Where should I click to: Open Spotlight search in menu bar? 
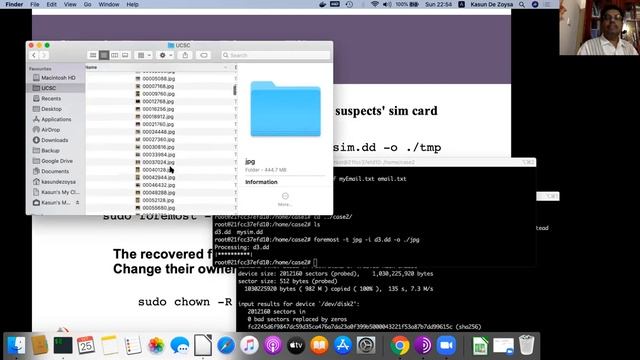[522, 4]
